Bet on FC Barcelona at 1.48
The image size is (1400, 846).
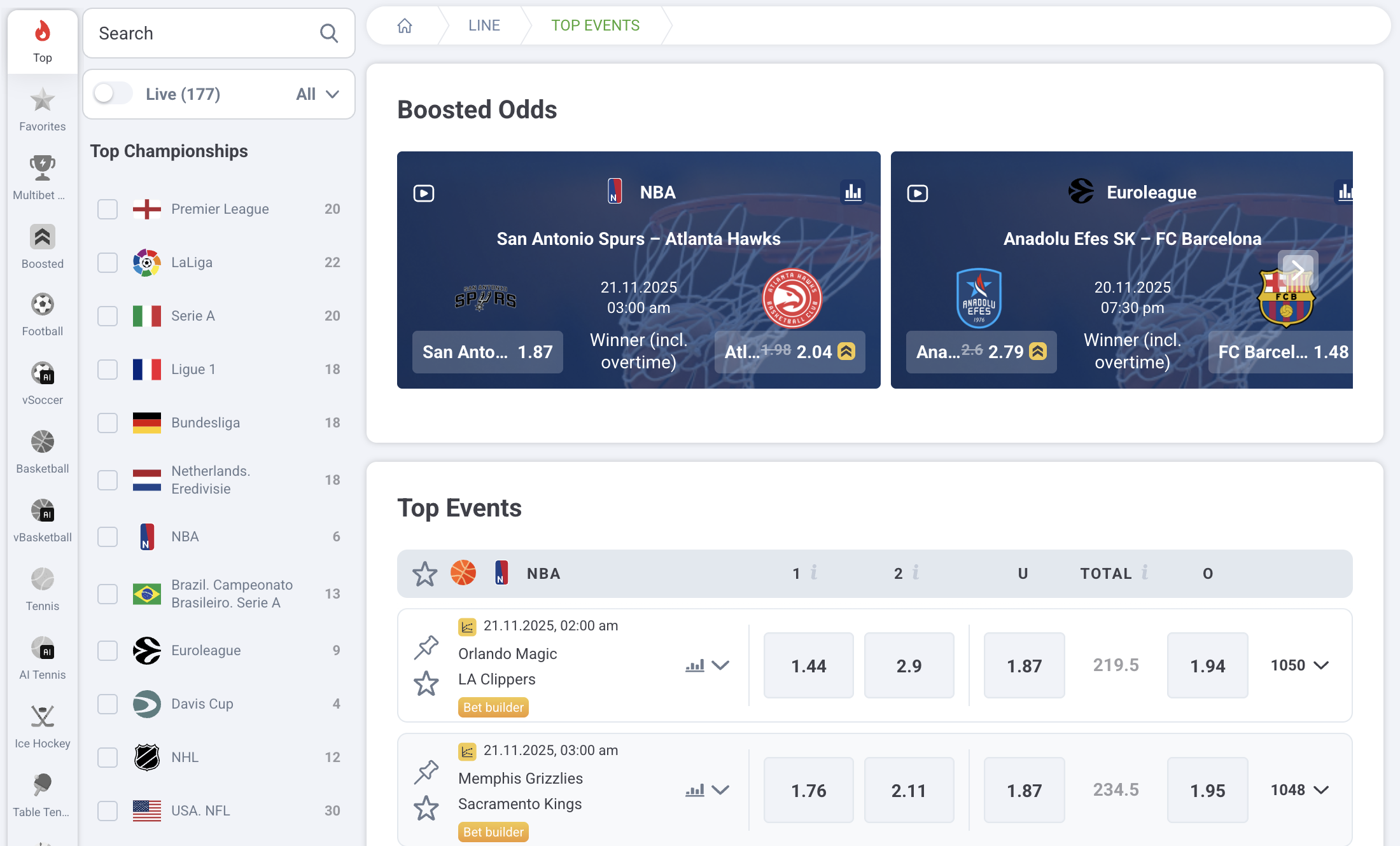click(1280, 352)
